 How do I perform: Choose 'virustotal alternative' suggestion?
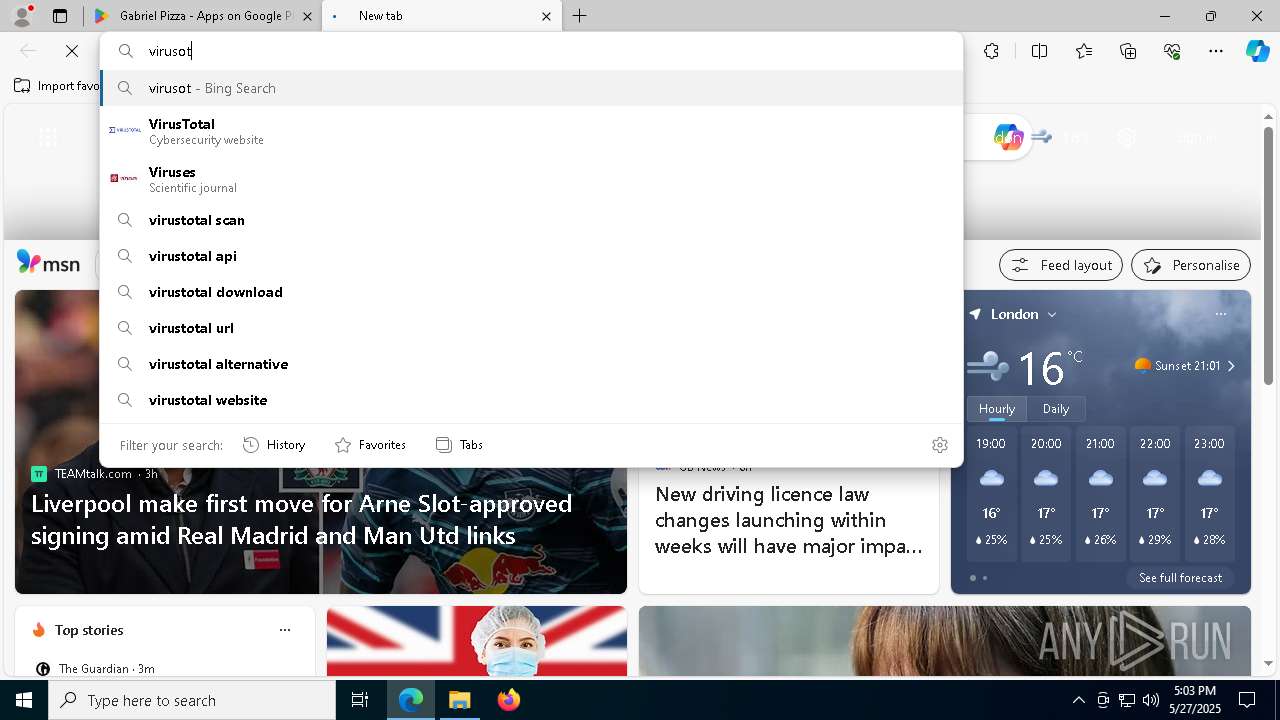[x=531, y=364]
